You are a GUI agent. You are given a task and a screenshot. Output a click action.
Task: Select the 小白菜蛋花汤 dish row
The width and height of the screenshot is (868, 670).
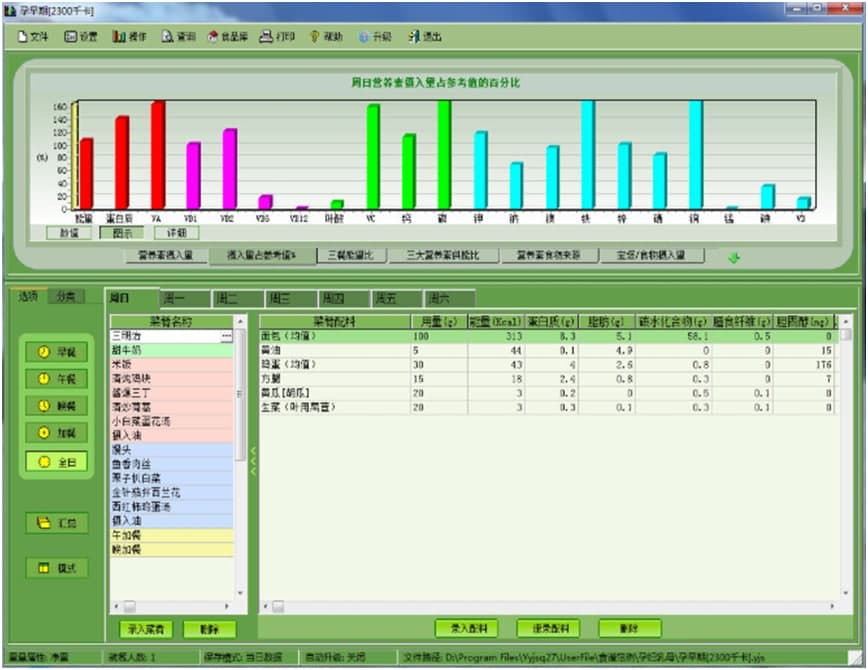pos(172,421)
